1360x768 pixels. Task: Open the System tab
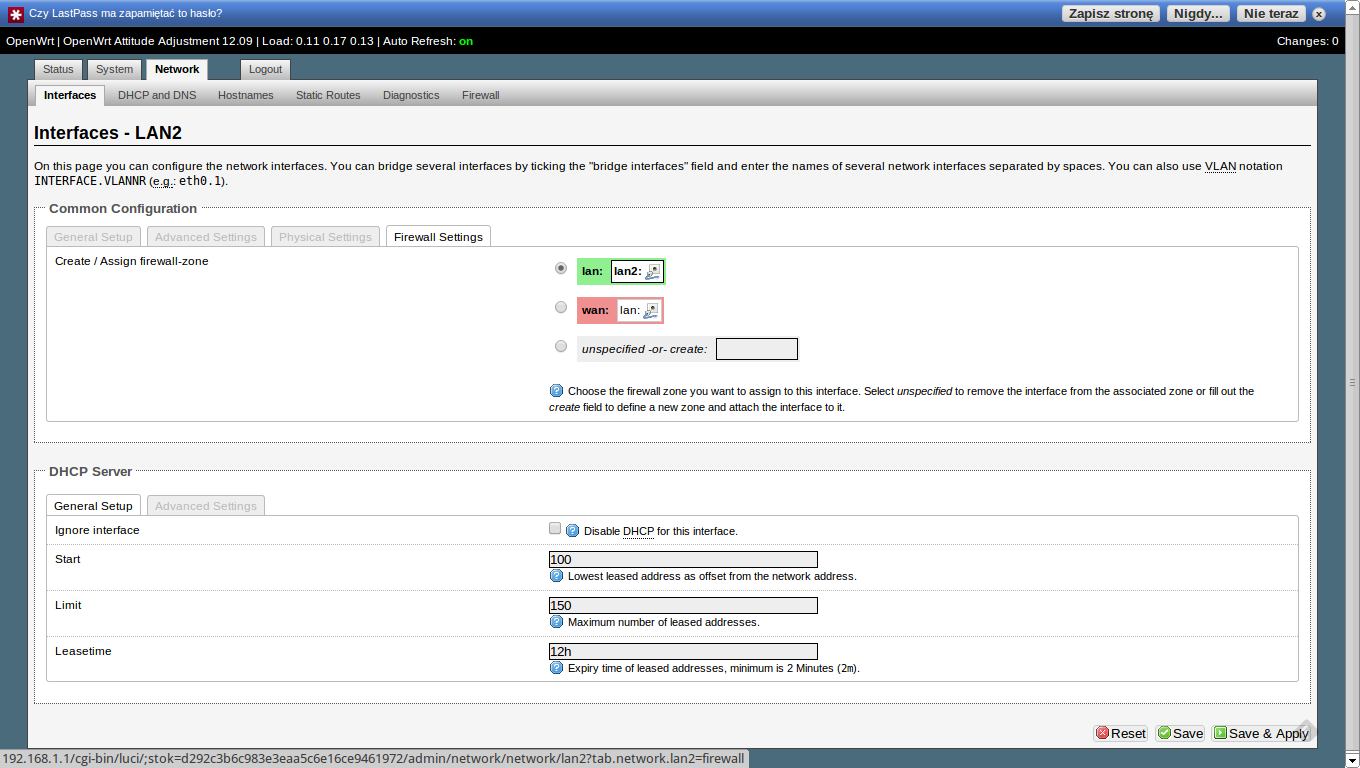coord(114,69)
